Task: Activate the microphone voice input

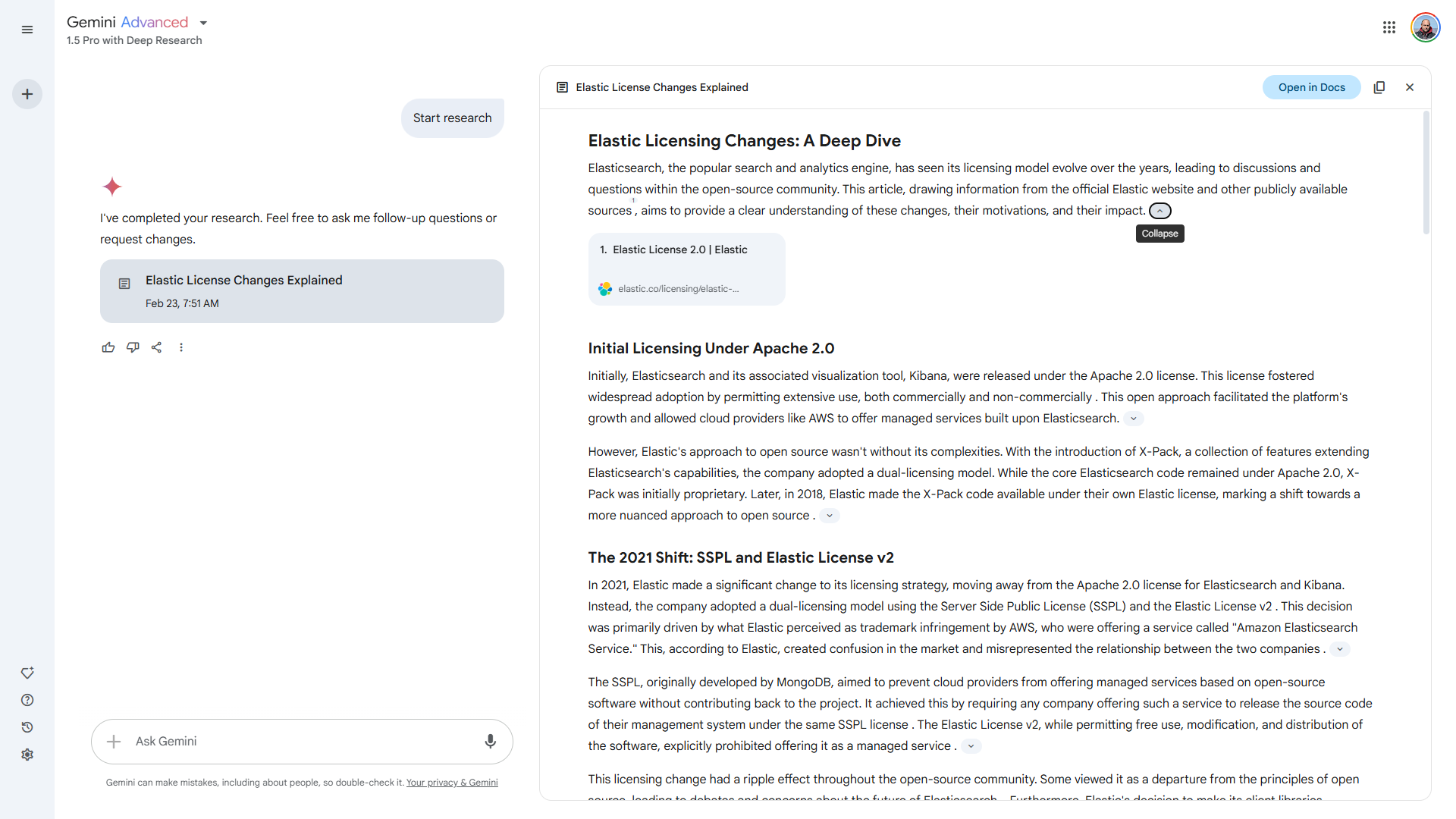Action: (491, 741)
